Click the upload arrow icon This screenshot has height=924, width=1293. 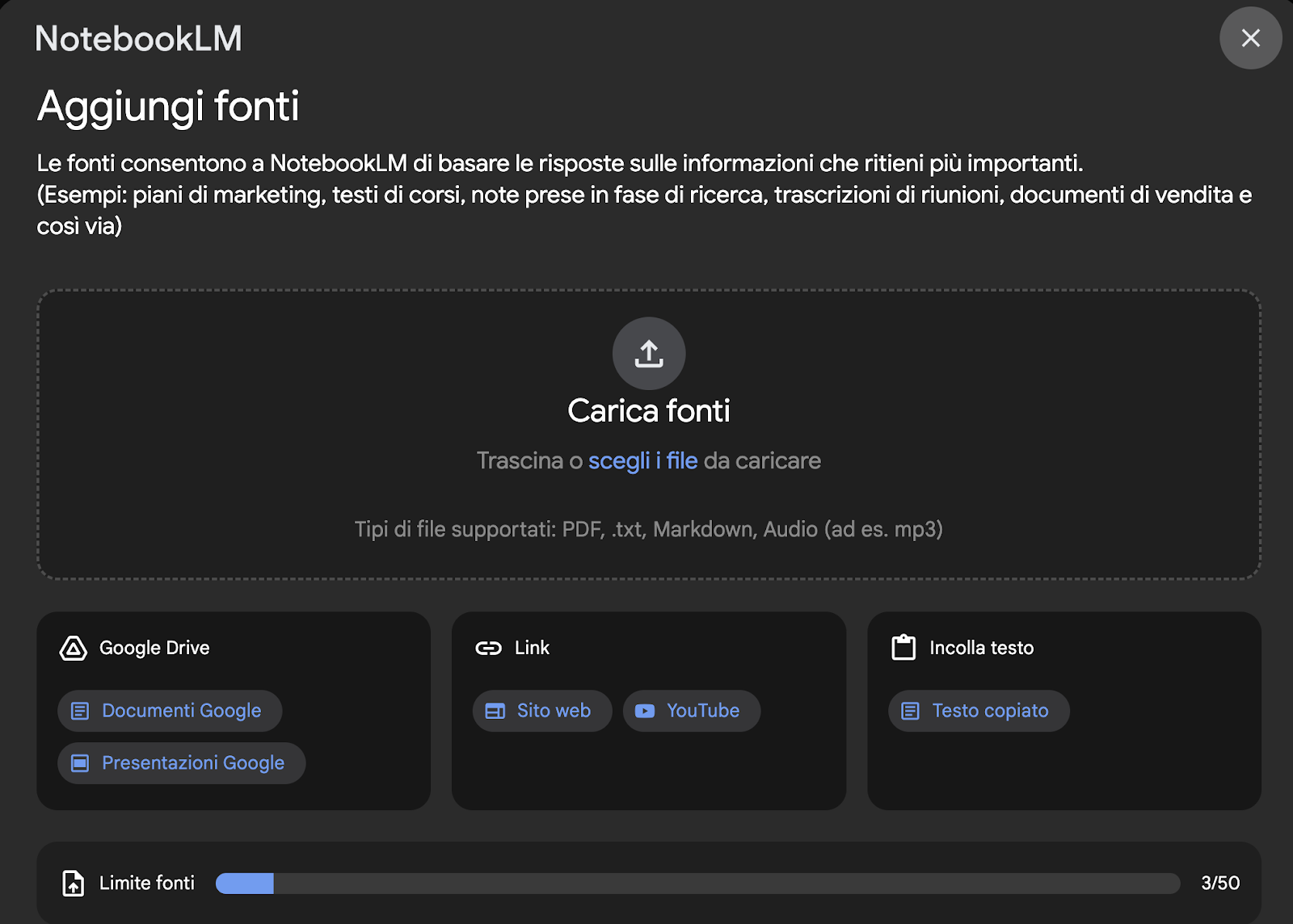649,354
